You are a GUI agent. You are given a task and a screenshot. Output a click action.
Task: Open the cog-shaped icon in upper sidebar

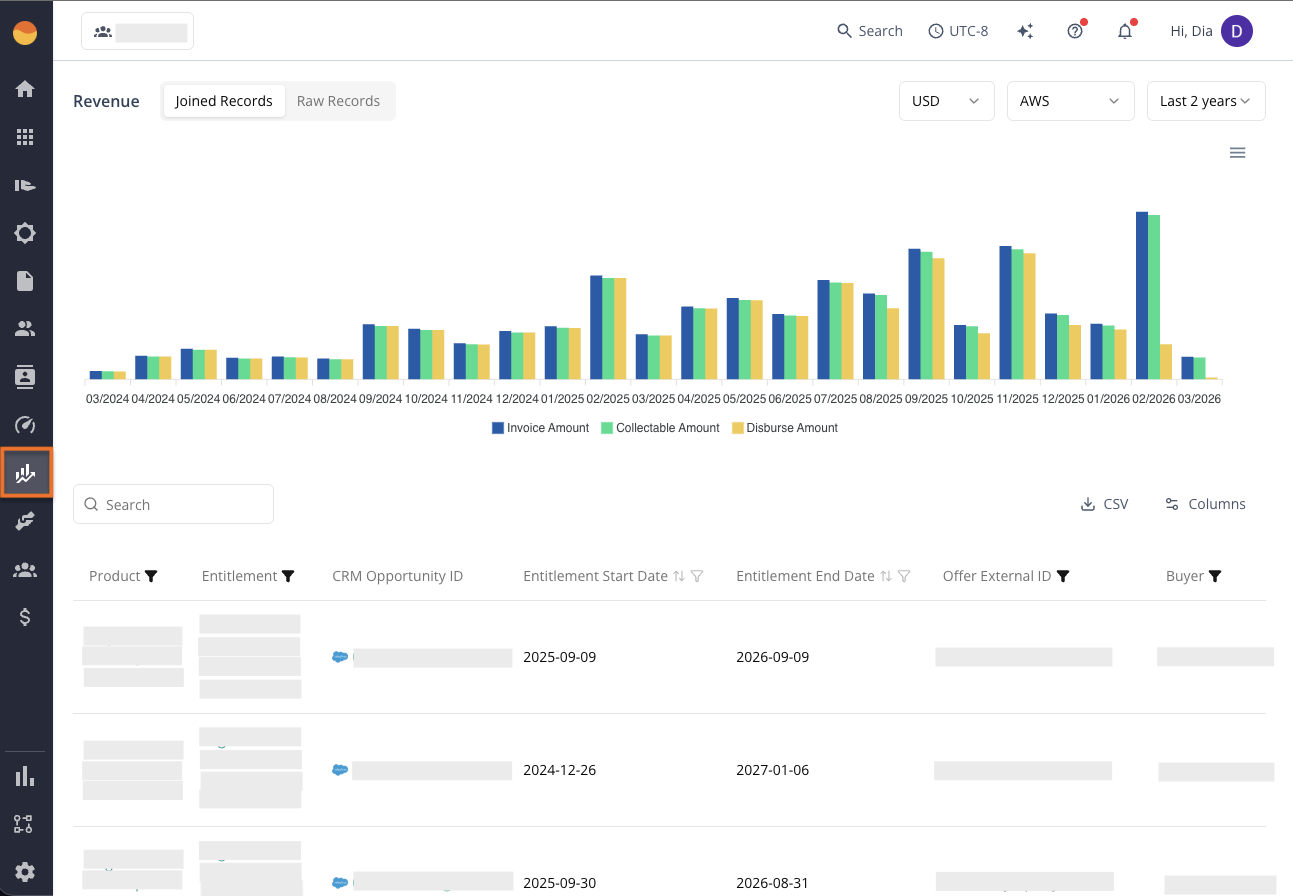[x=25, y=233]
